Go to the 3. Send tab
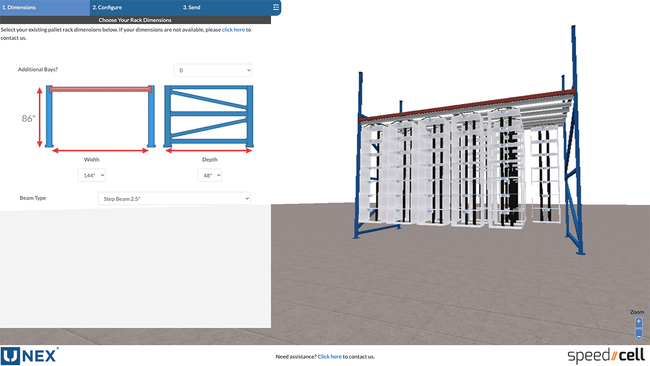650x366 pixels. (x=224, y=7)
